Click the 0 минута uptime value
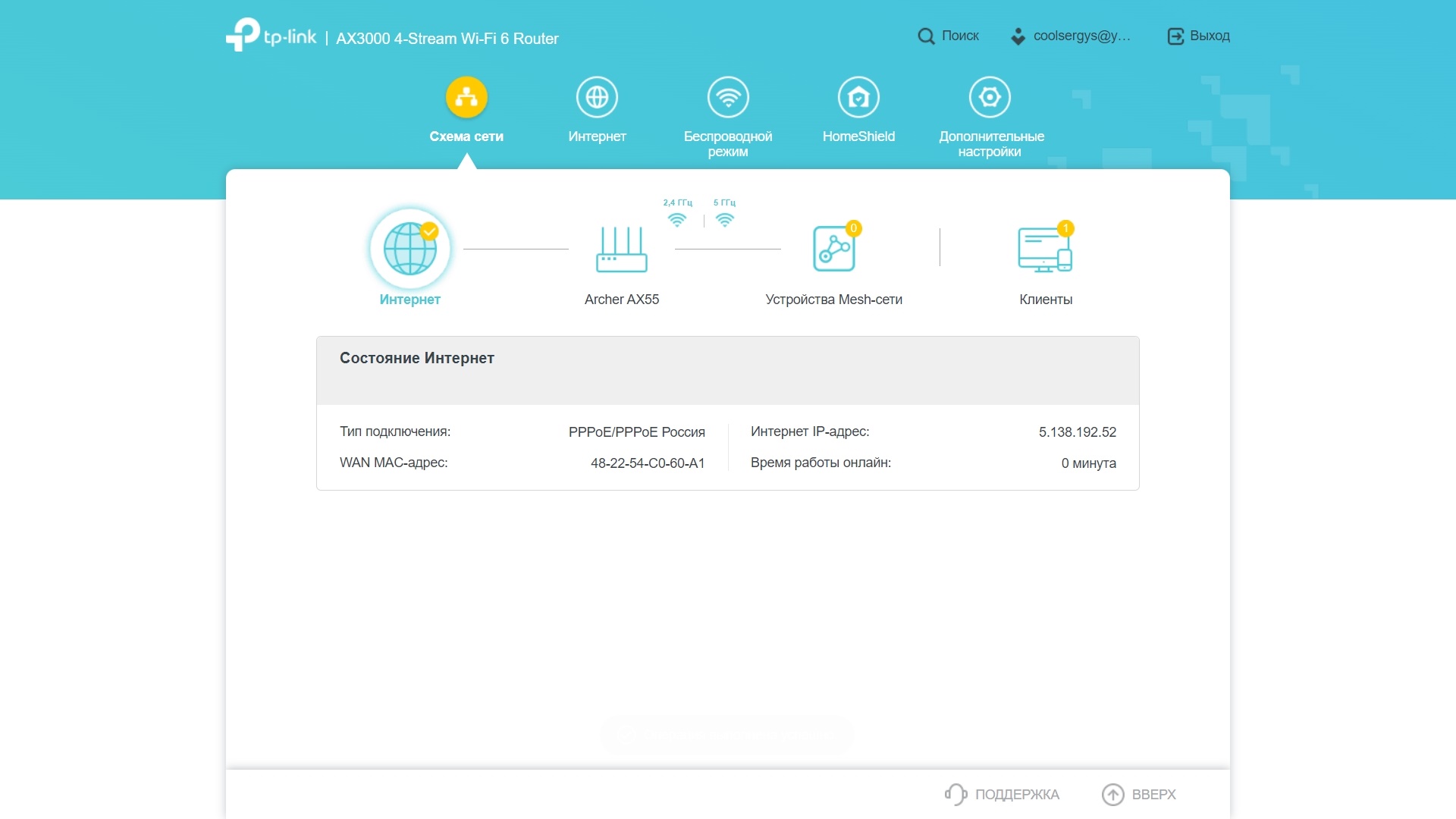The width and height of the screenshot is (1456, 819). coord(1088,463)
